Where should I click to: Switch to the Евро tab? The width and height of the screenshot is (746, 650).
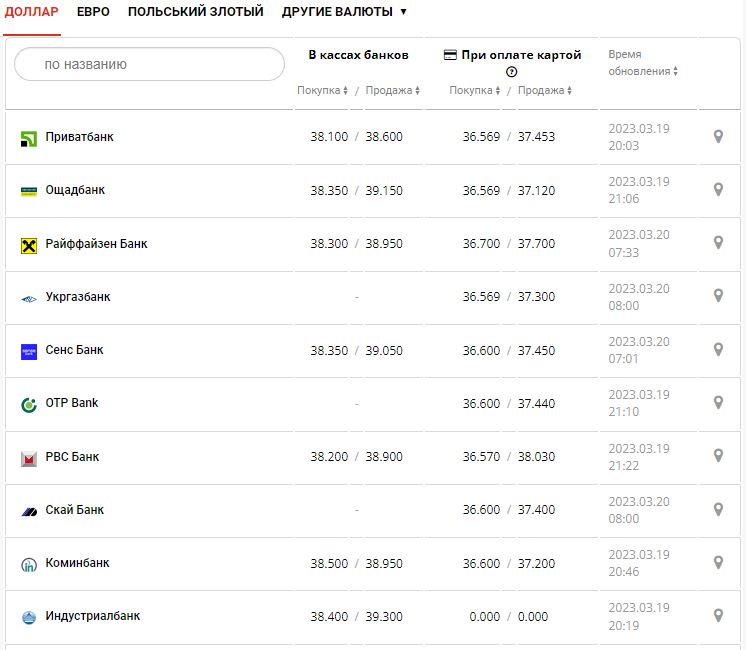[93, 12]
